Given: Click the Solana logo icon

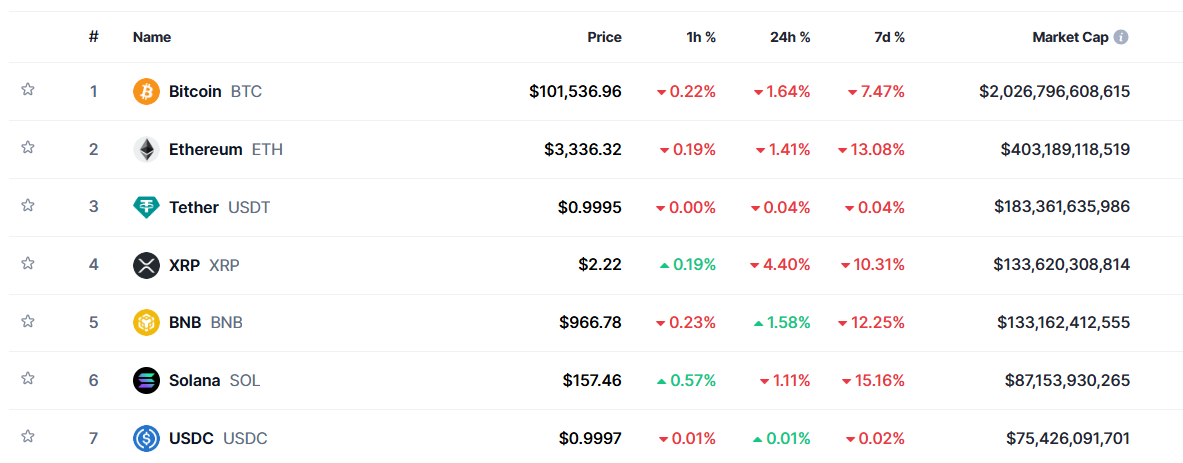Looking at the screenshot, I should (x=146, y=381).
